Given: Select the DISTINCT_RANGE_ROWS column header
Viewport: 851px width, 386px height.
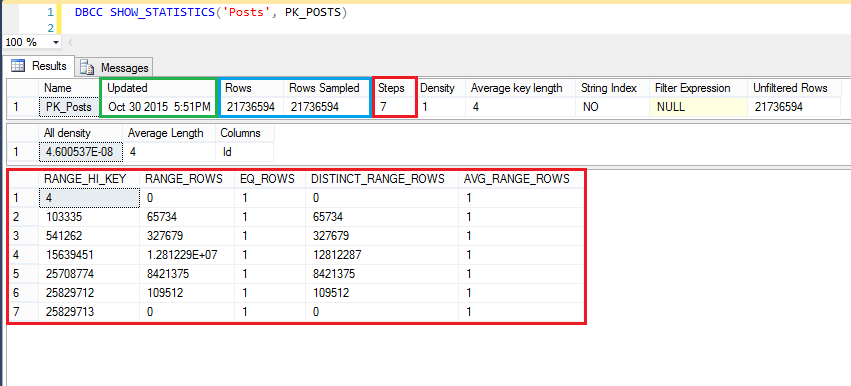Looking at the screenshot, I should coord(382,180).
